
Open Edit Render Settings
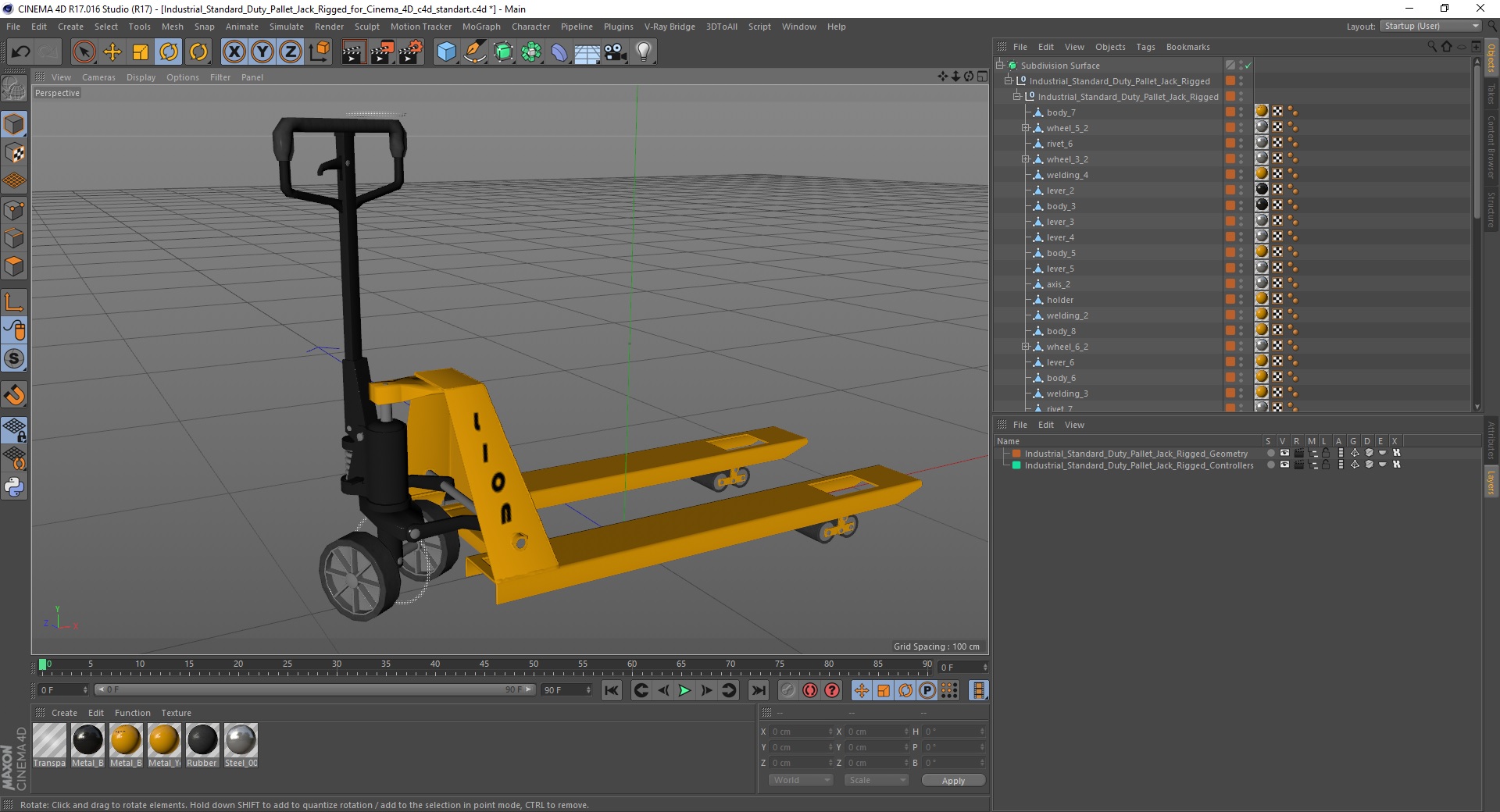(x=411, y=52)
